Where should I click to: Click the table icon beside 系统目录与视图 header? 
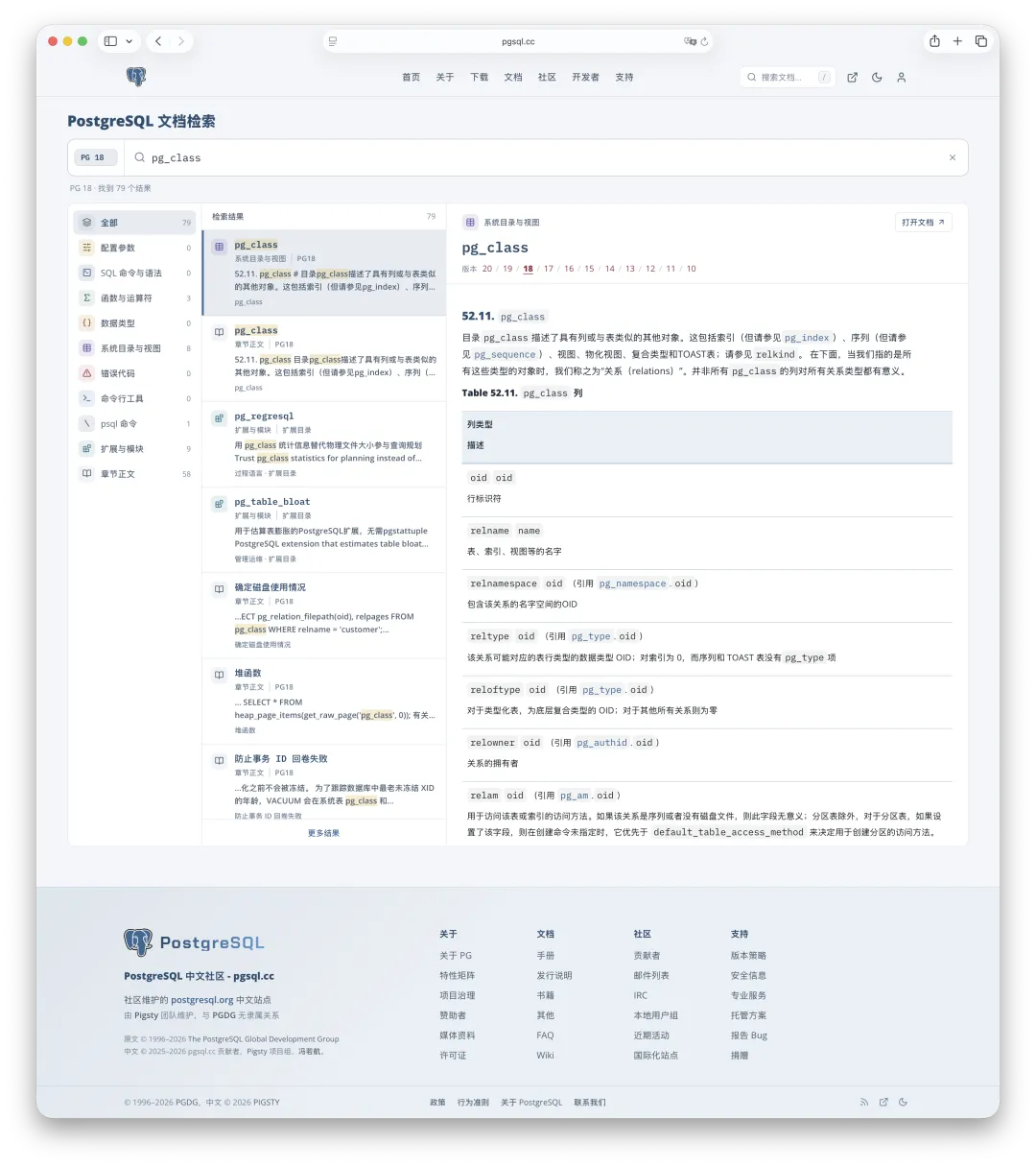click(470, 222)
